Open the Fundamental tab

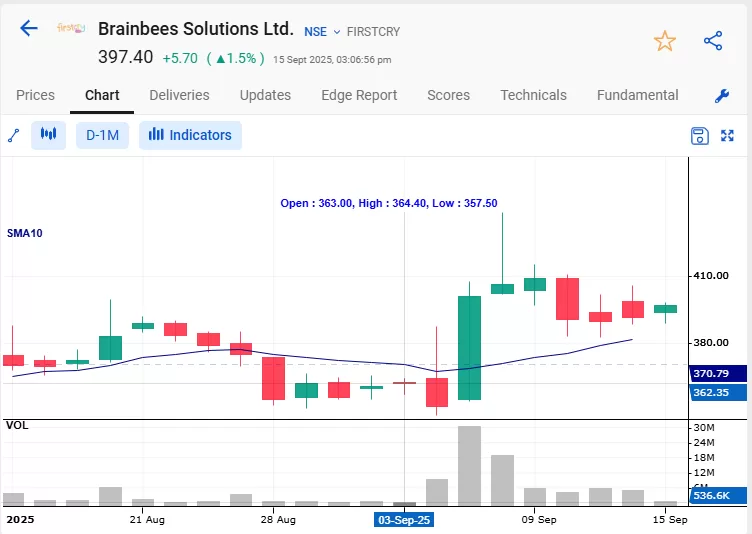(638, 95)
